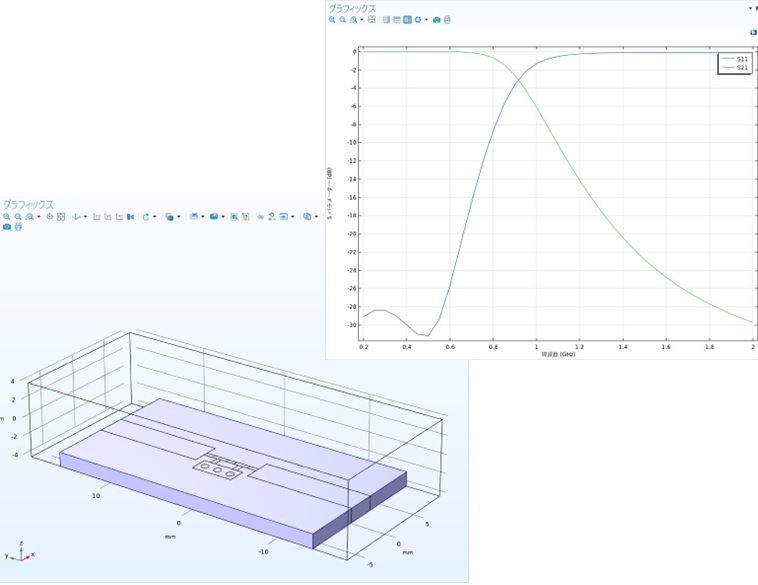Image resolution: width=758 pixels, height=585 pixels.
Task: Click Zoom Extents in the 3D geometry toolbar
Action: point(61,217)
